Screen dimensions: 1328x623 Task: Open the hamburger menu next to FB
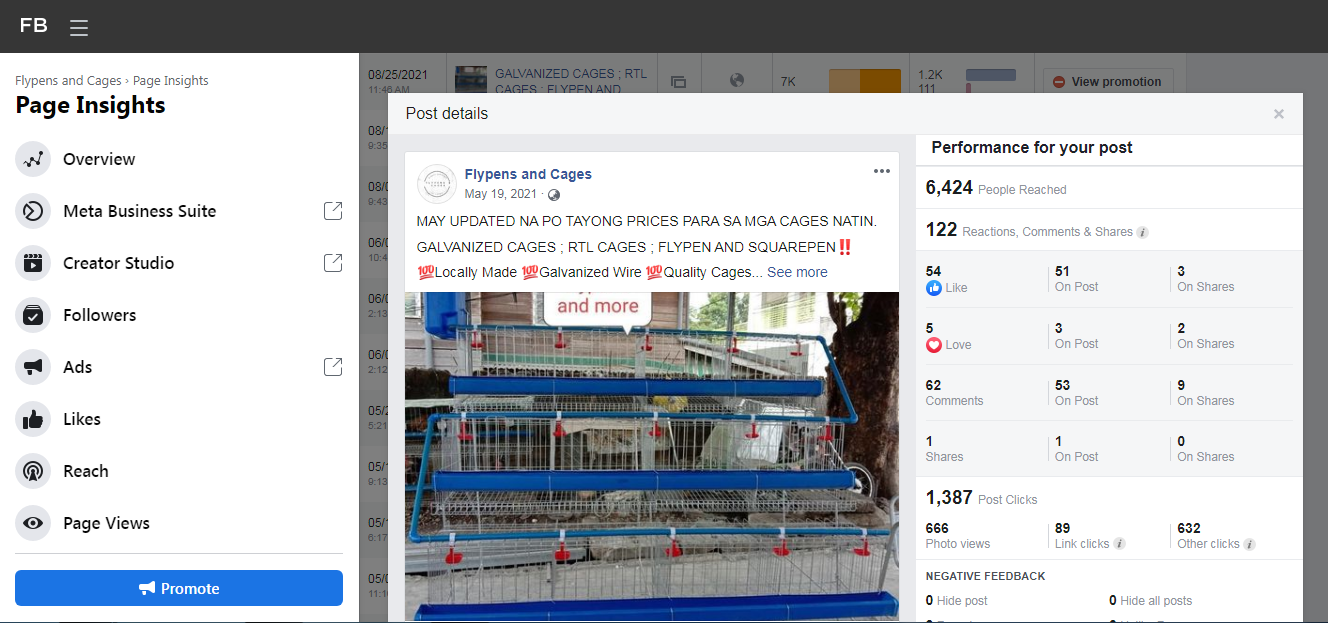pyautogui.click(x=79, y=28)
